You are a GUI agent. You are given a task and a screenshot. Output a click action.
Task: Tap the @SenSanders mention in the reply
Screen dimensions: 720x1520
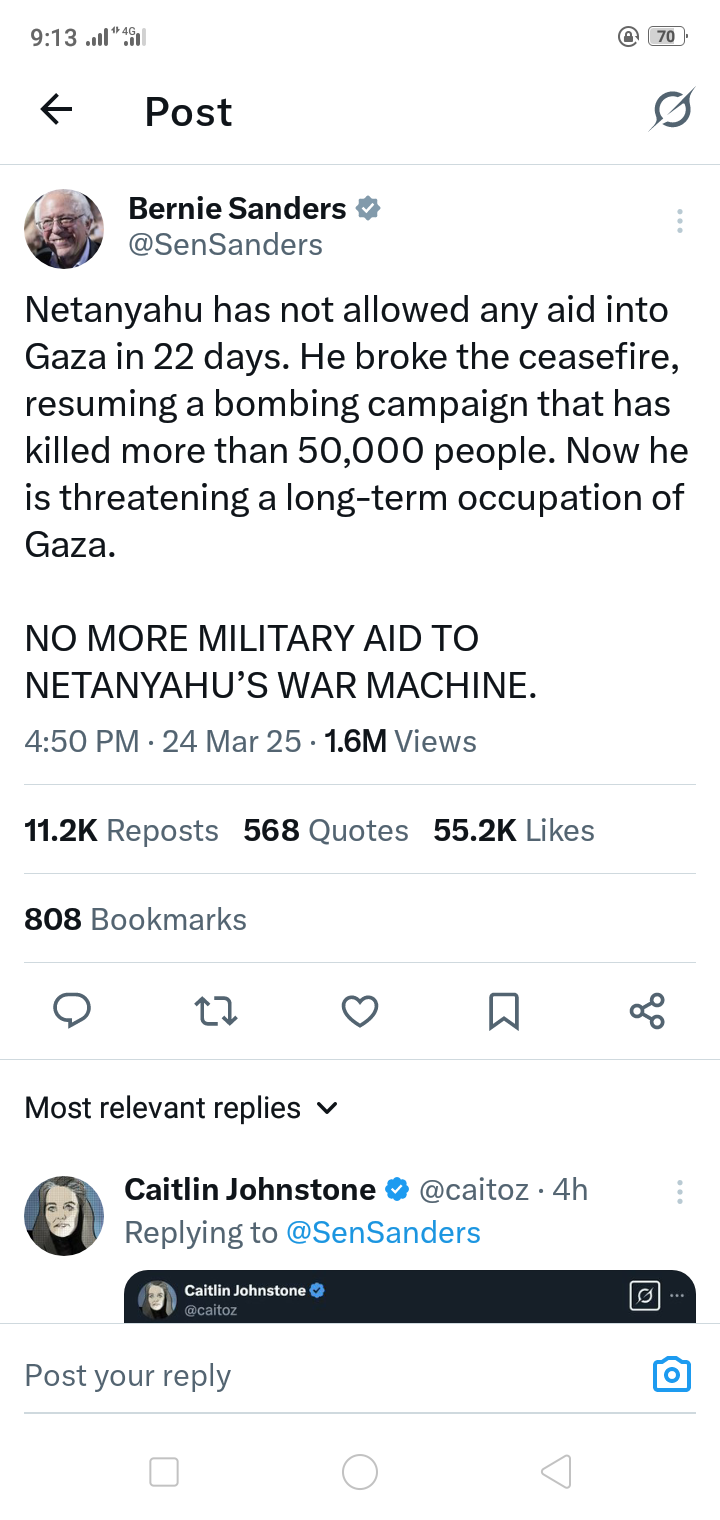[383, 1233]
